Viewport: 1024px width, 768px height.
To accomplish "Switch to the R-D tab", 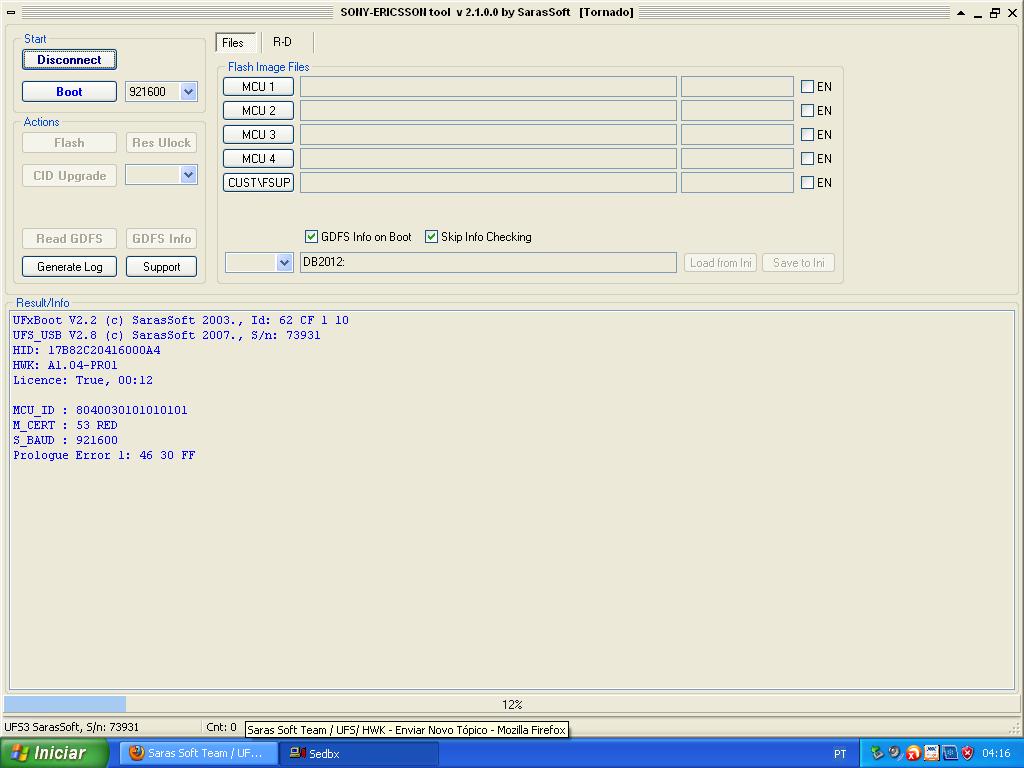I will [x=283, y=42].
